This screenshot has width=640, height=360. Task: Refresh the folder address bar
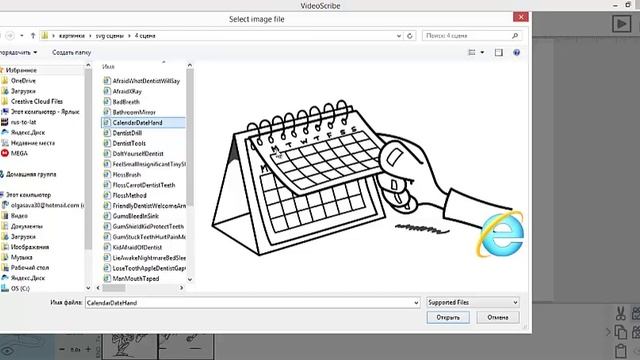[x=410, y=36]
